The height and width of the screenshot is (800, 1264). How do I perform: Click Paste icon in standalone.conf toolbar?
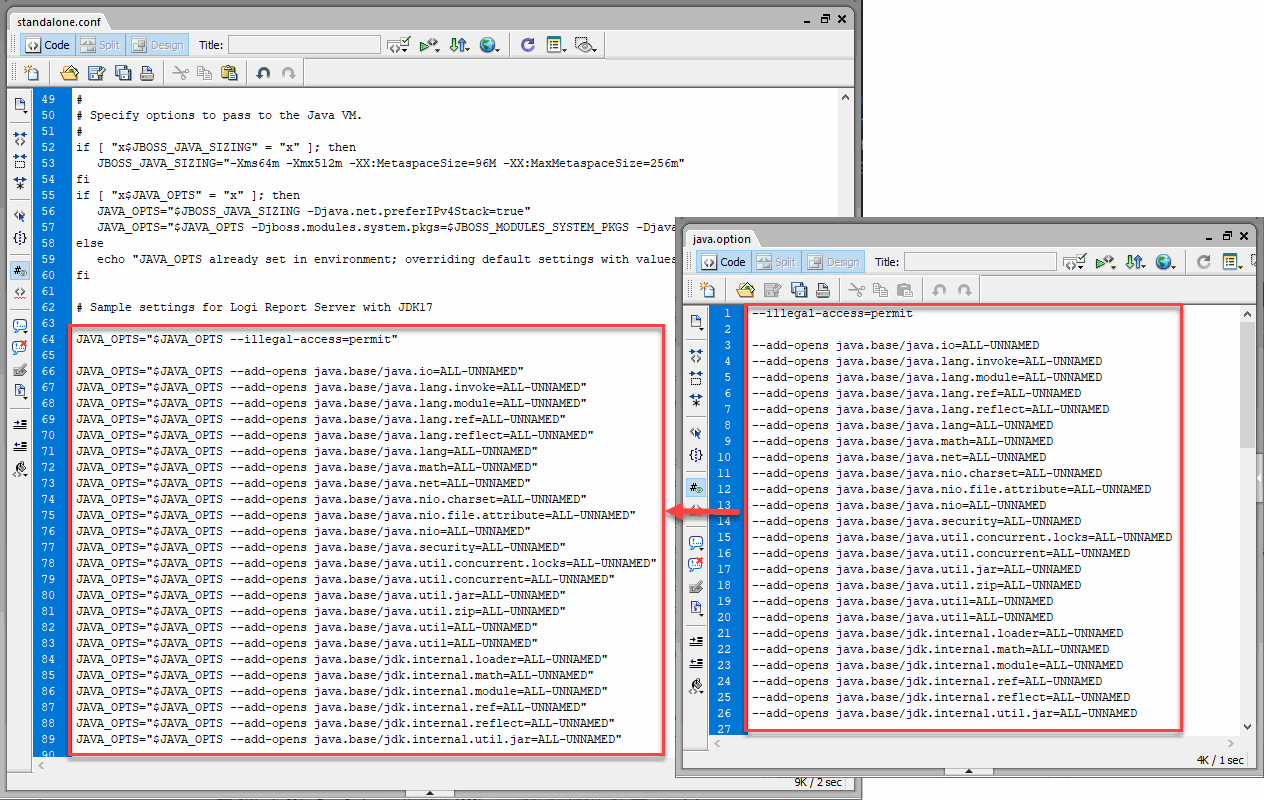coord(229,73)
